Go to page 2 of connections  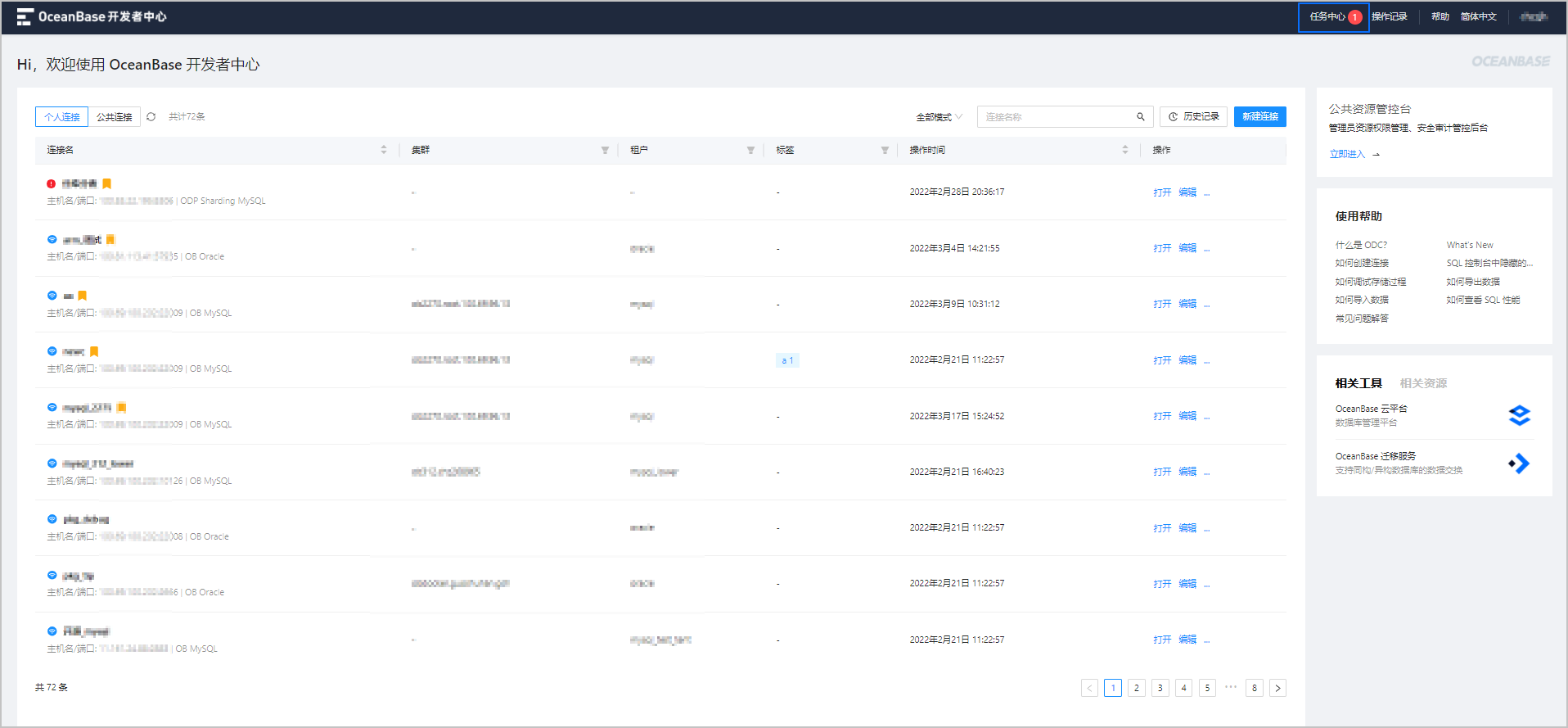[x=1137, y=688]
